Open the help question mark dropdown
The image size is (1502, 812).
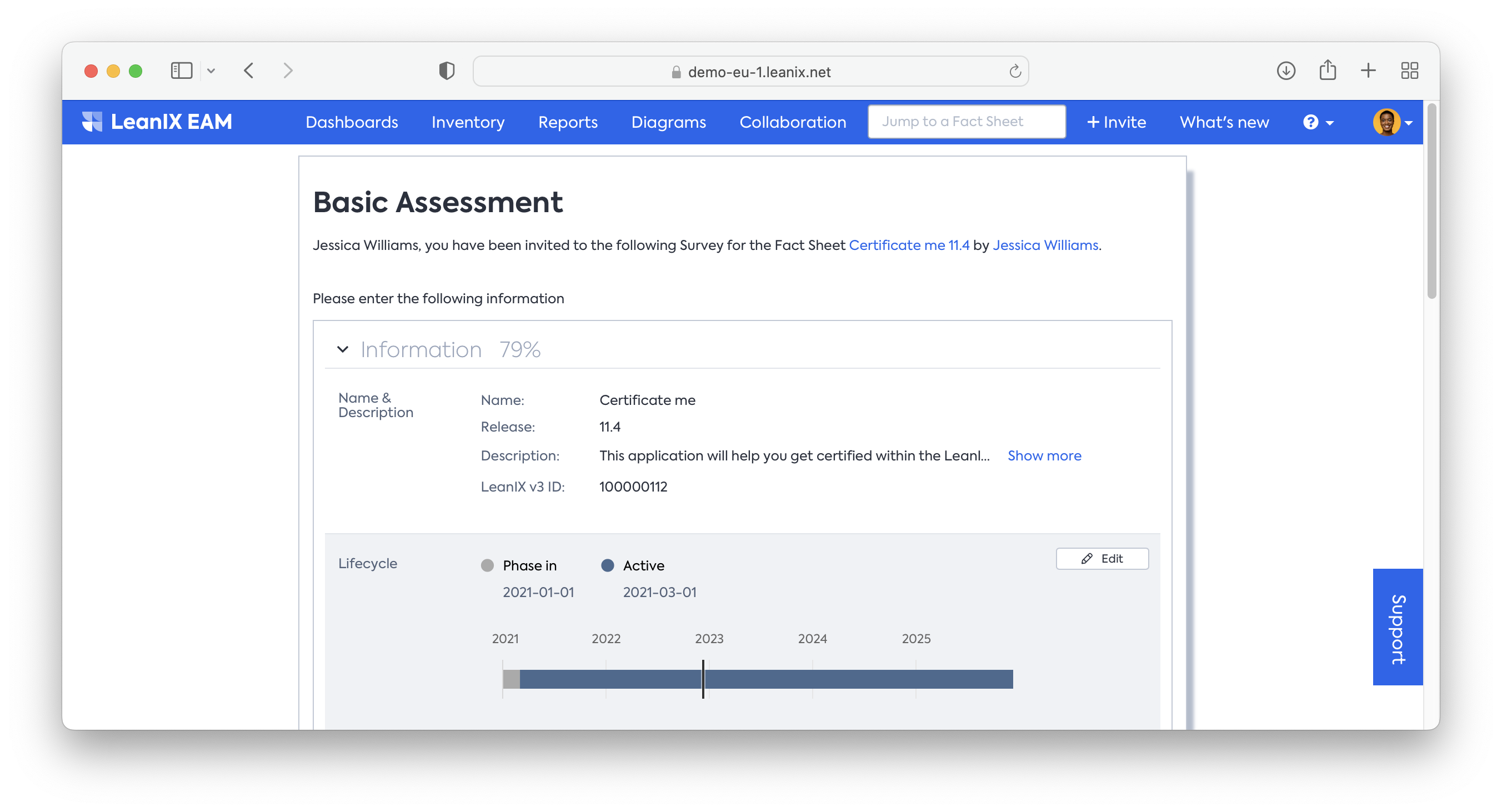(1318, 122)
